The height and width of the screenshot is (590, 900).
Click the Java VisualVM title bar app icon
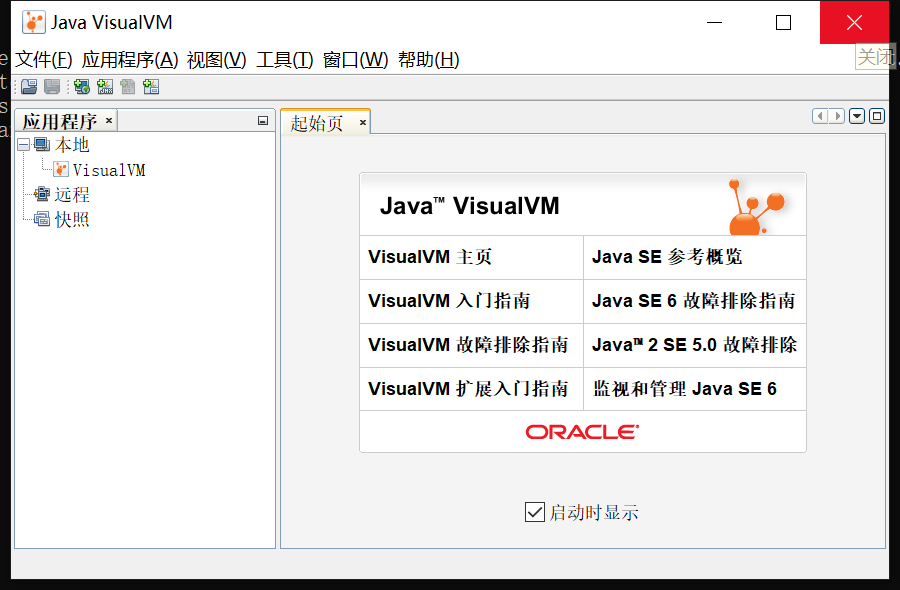coord(33,22)
